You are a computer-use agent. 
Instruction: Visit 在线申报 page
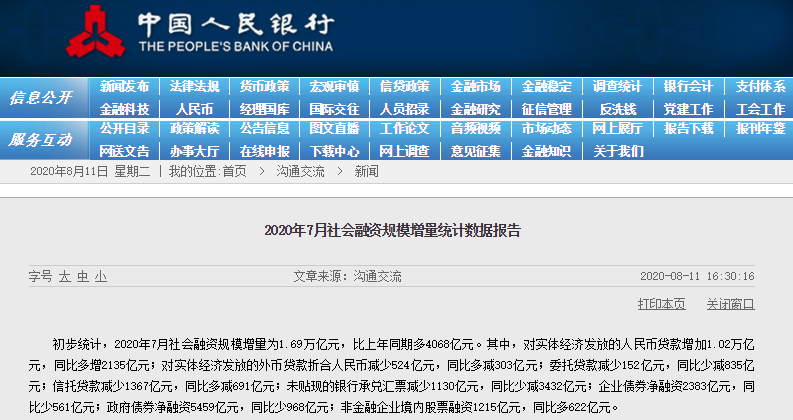(x=265, y=151)
